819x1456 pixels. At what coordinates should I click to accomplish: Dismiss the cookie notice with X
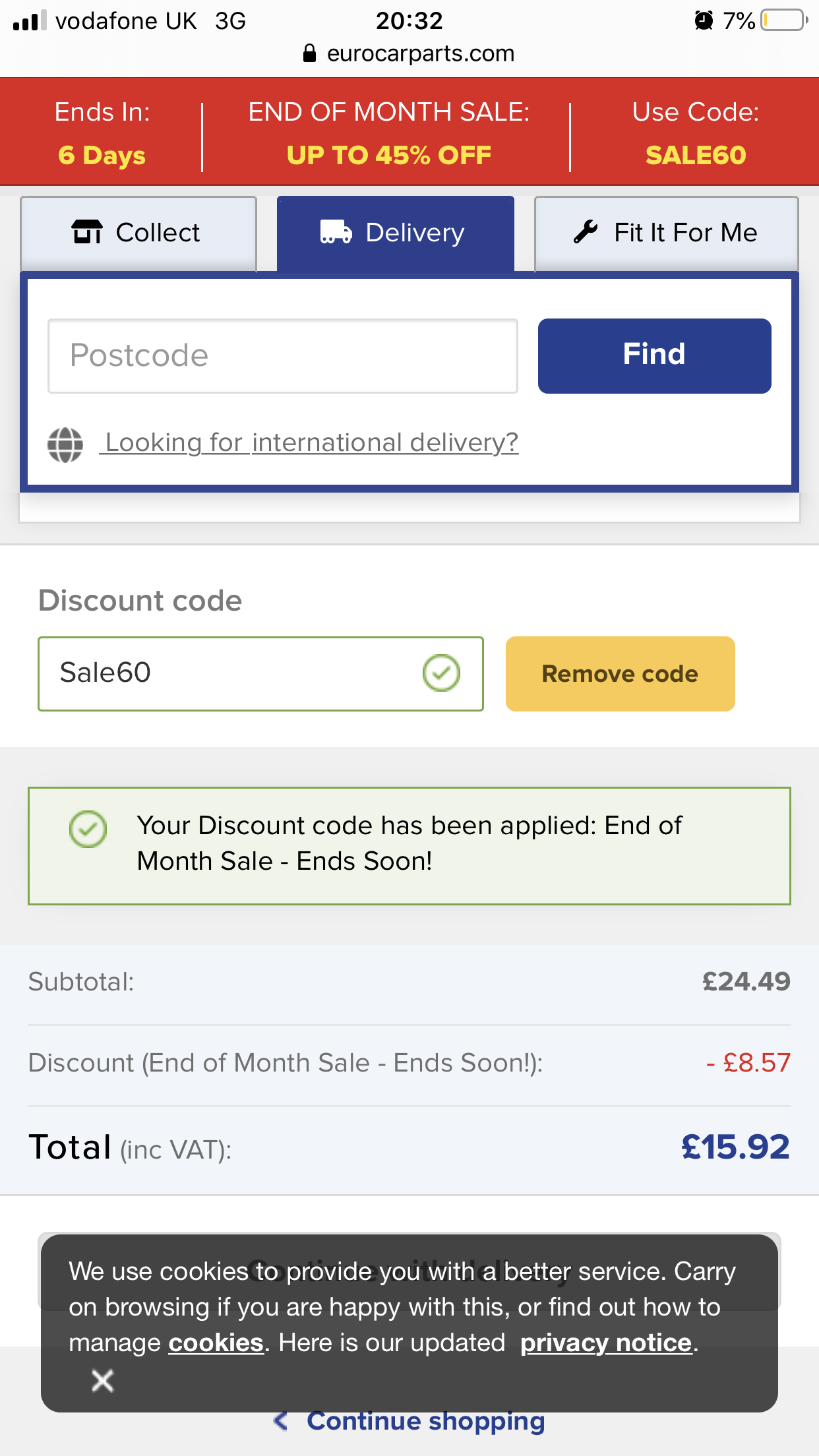[x=102, y=1380]
